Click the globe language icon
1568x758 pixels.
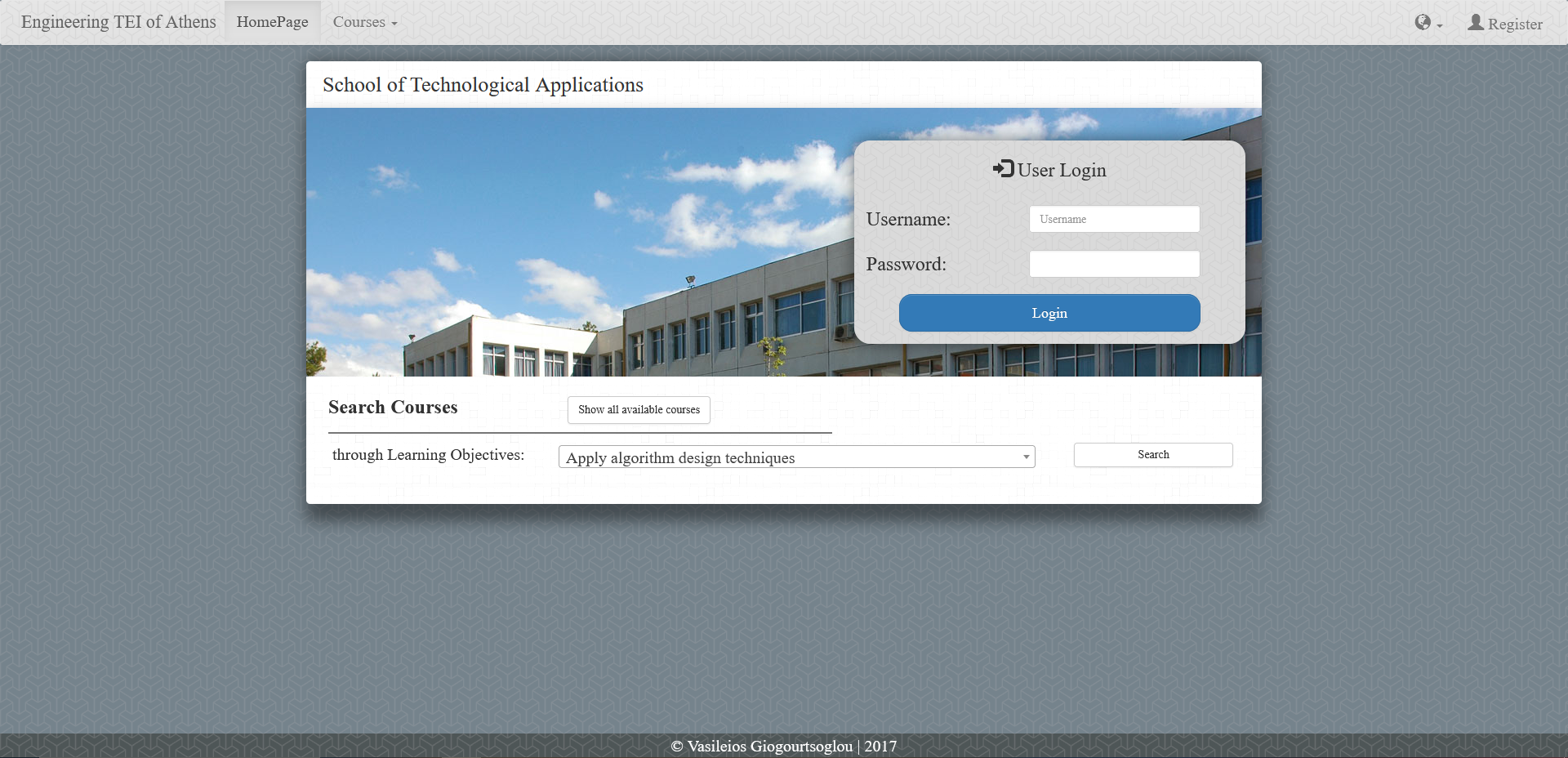click(1423, 23)
